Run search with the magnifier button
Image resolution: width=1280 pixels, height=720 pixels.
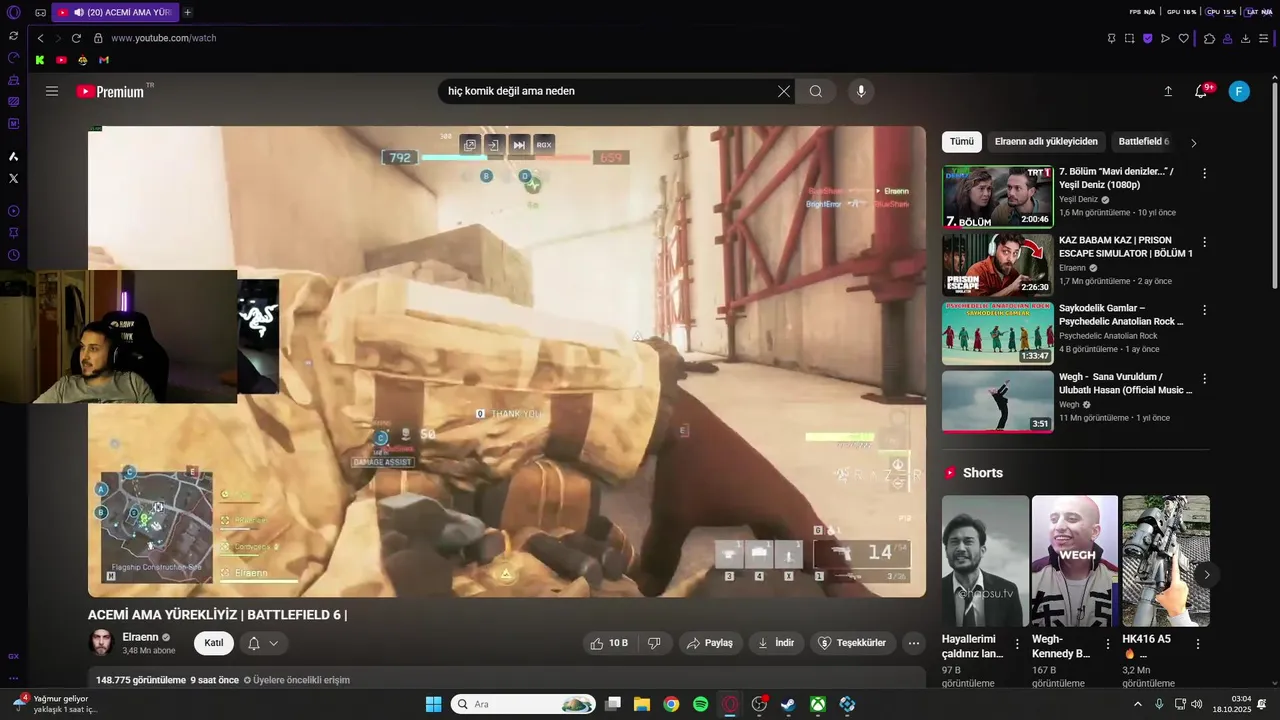[x=816, y=91]
